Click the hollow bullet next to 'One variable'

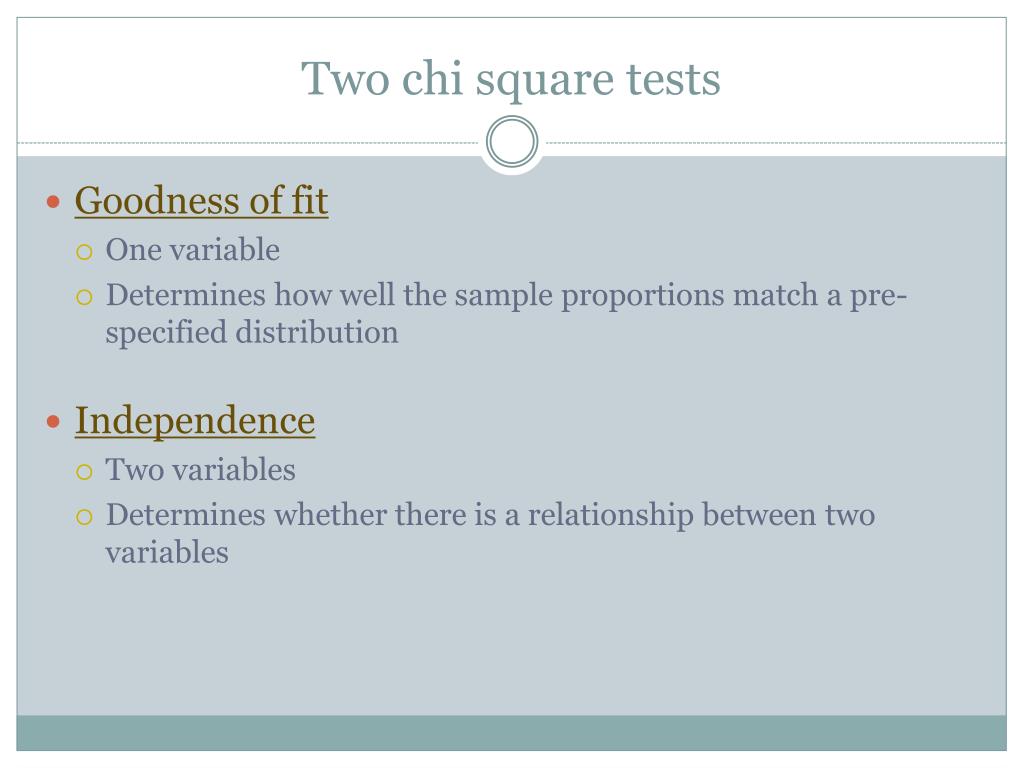click(84, 252)
